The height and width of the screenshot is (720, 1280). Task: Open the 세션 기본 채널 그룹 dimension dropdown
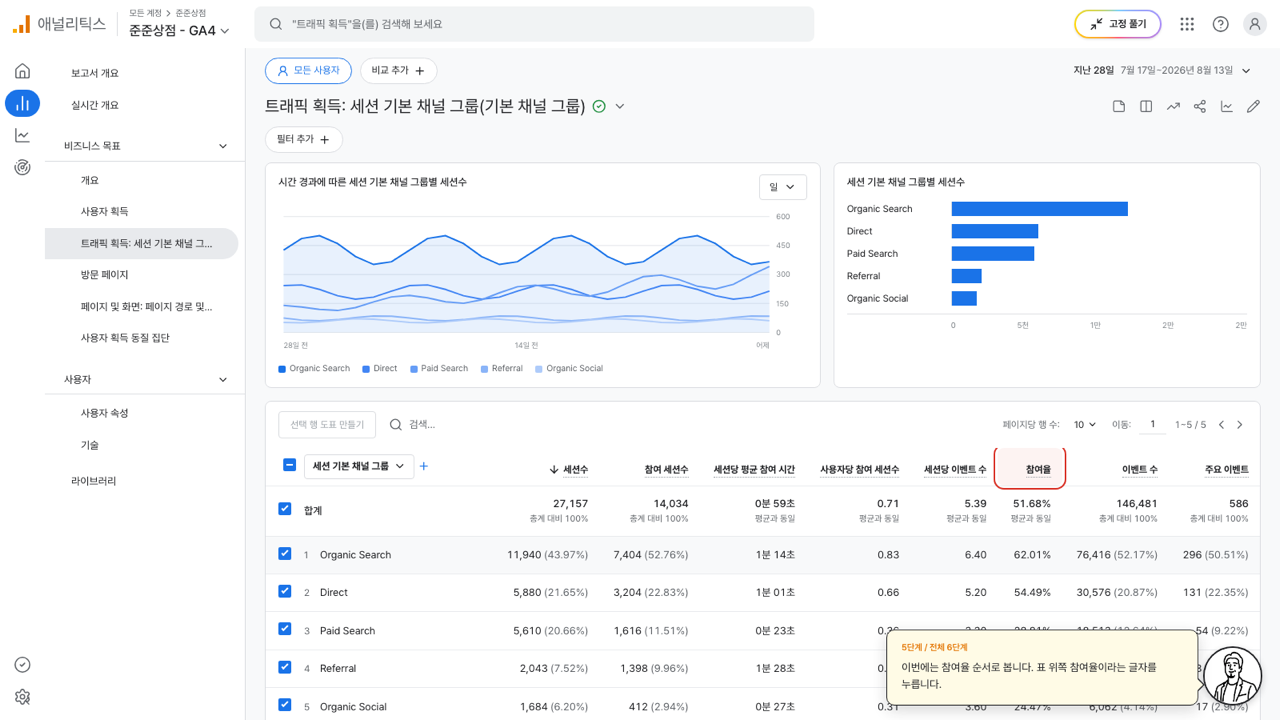coord(359,466)
